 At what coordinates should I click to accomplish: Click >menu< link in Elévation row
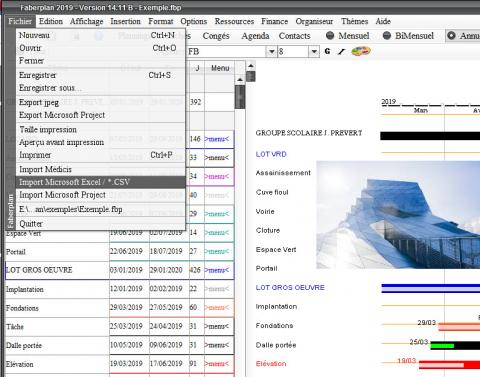pos(217,363)
